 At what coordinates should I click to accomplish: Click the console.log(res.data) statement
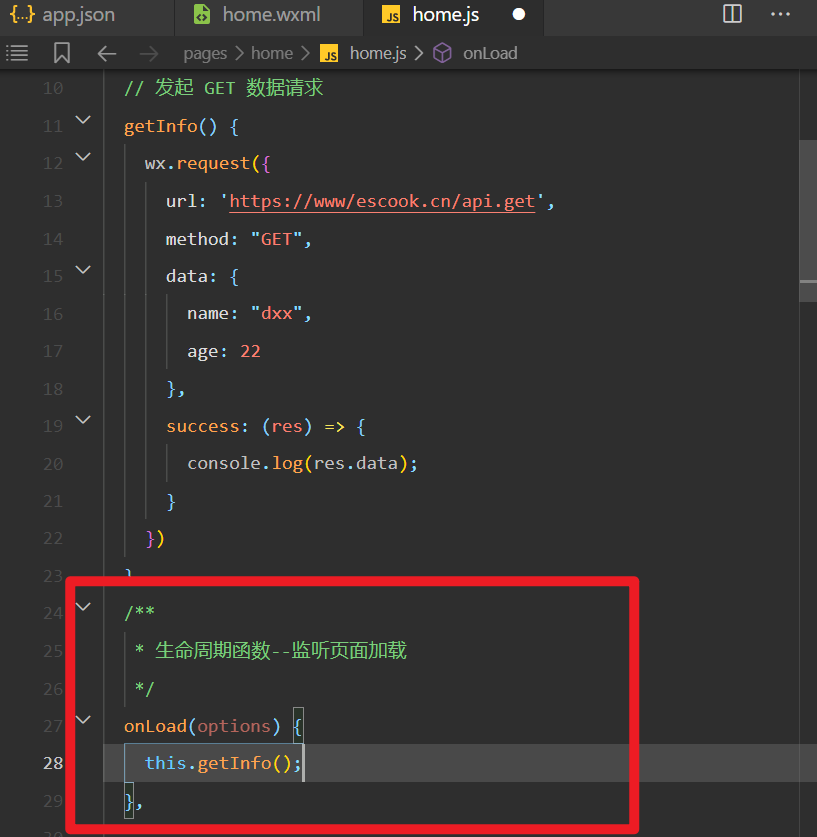pos(302,463)
